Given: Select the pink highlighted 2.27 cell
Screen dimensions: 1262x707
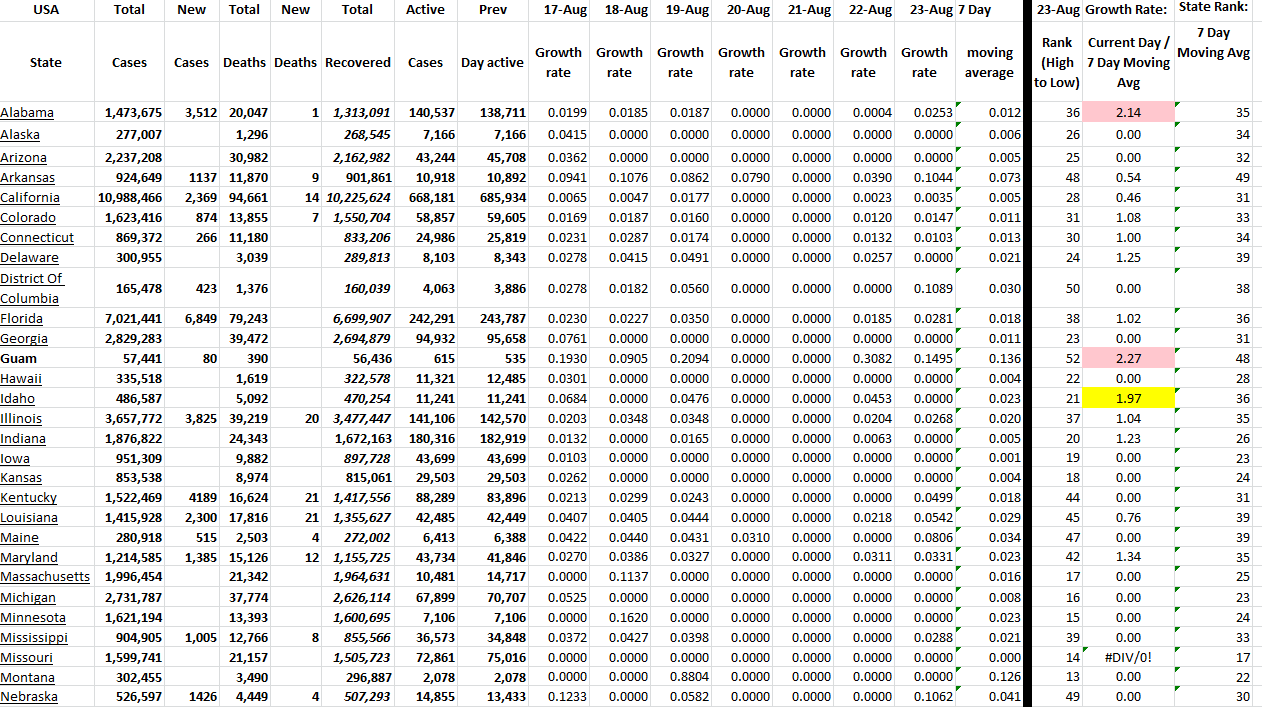Looking at the screenshot, I should (x=1128, y=359).
